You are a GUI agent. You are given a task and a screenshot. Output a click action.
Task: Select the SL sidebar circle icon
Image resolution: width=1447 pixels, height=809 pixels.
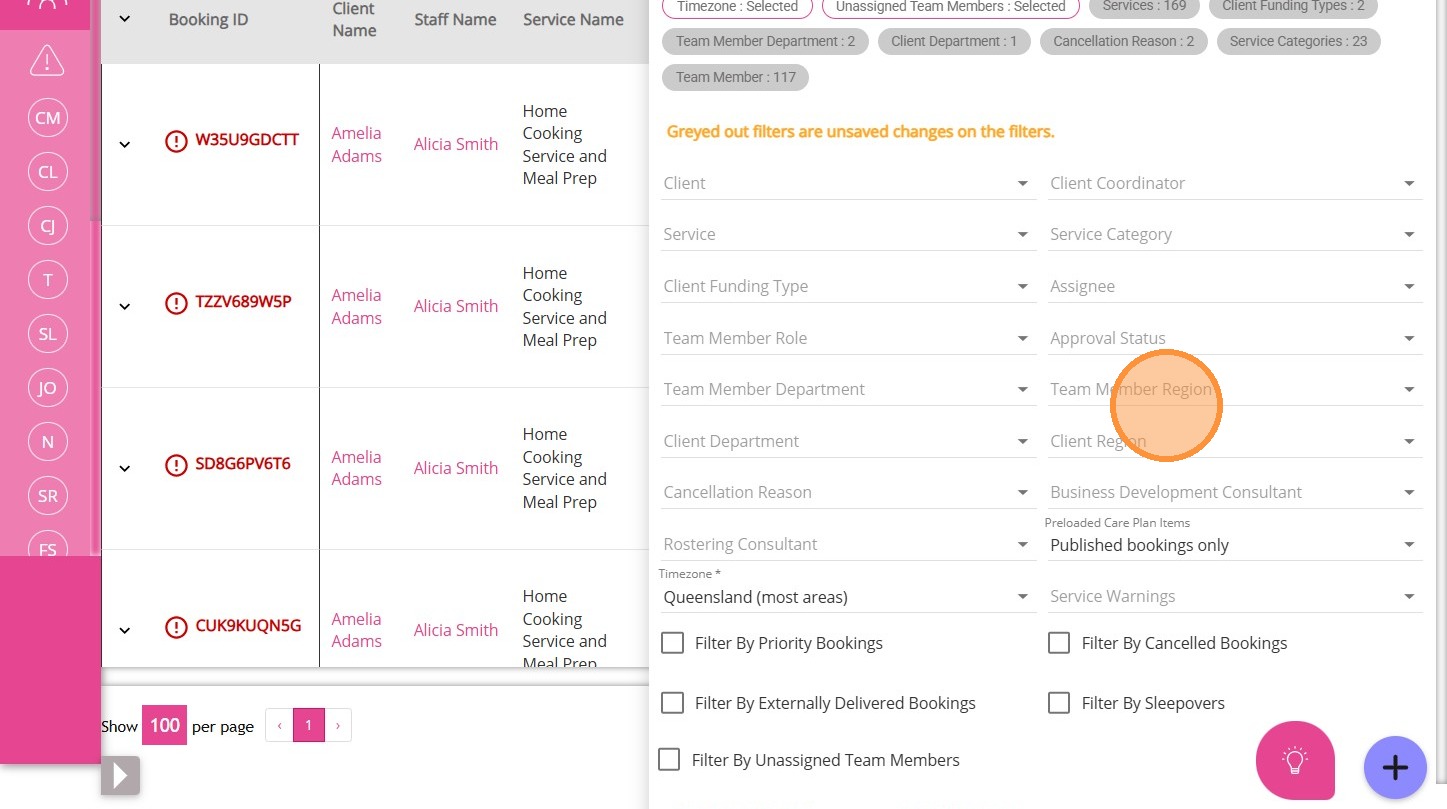pyautogui.click(x=47, y=334)
